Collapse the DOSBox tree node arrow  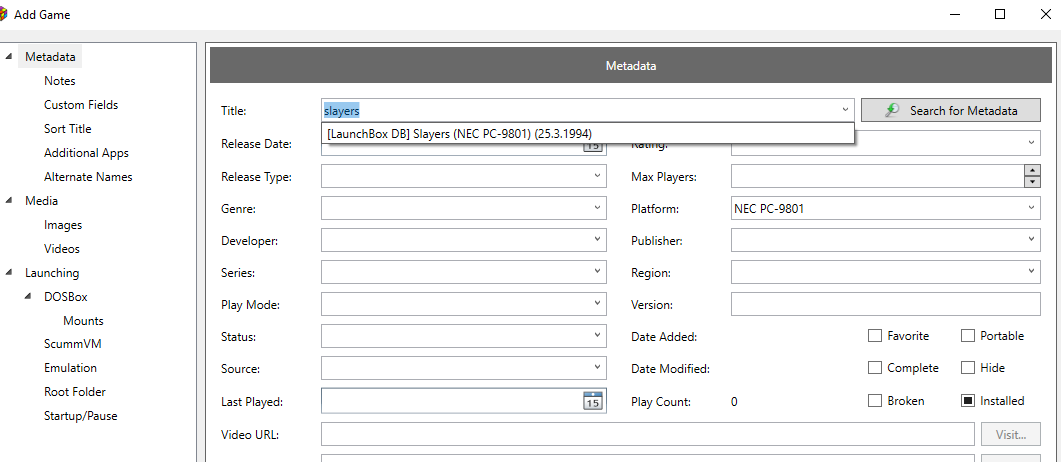click(28, 296)
